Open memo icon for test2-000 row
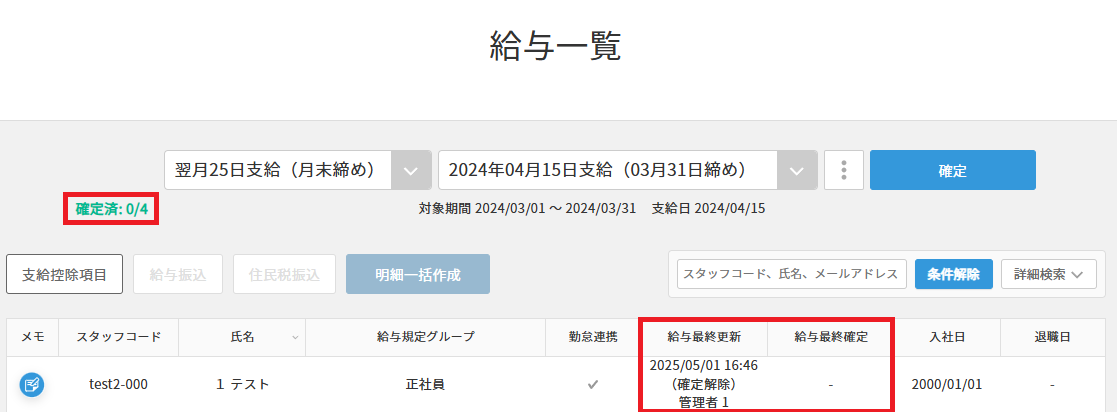1117x412 pixels. [32, 385]
